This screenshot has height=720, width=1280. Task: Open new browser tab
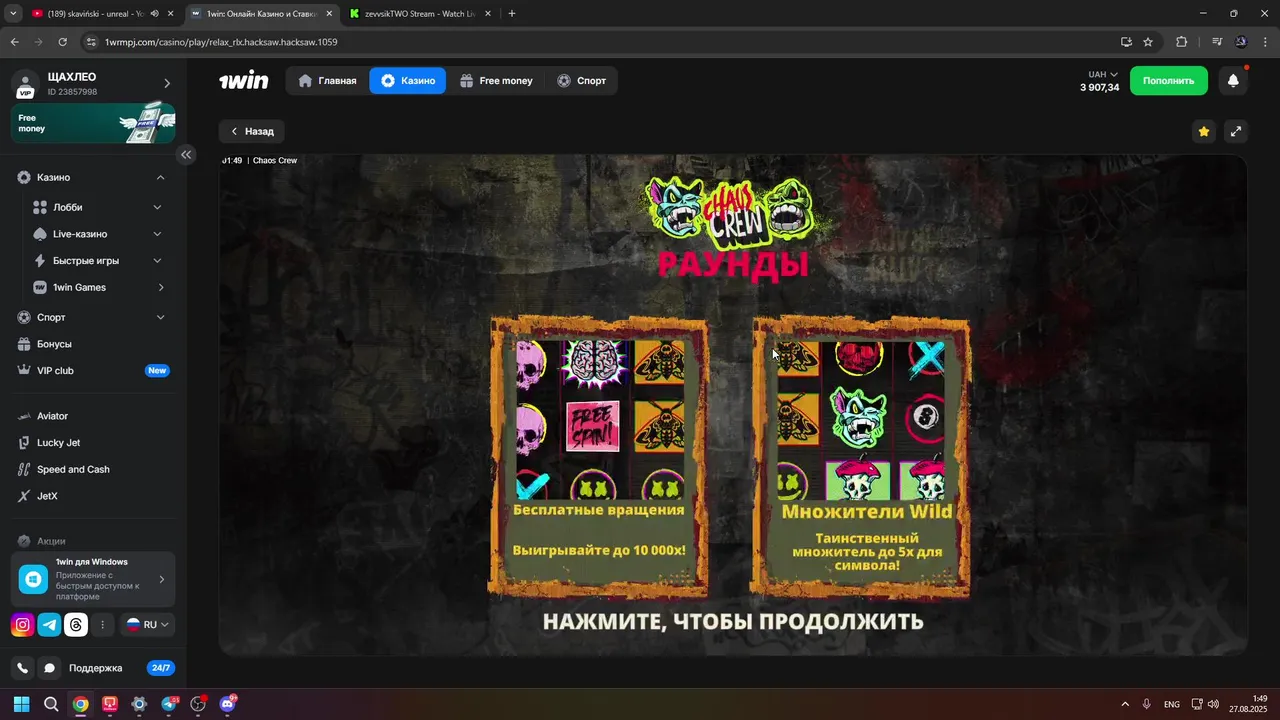[x=512, y=14]
